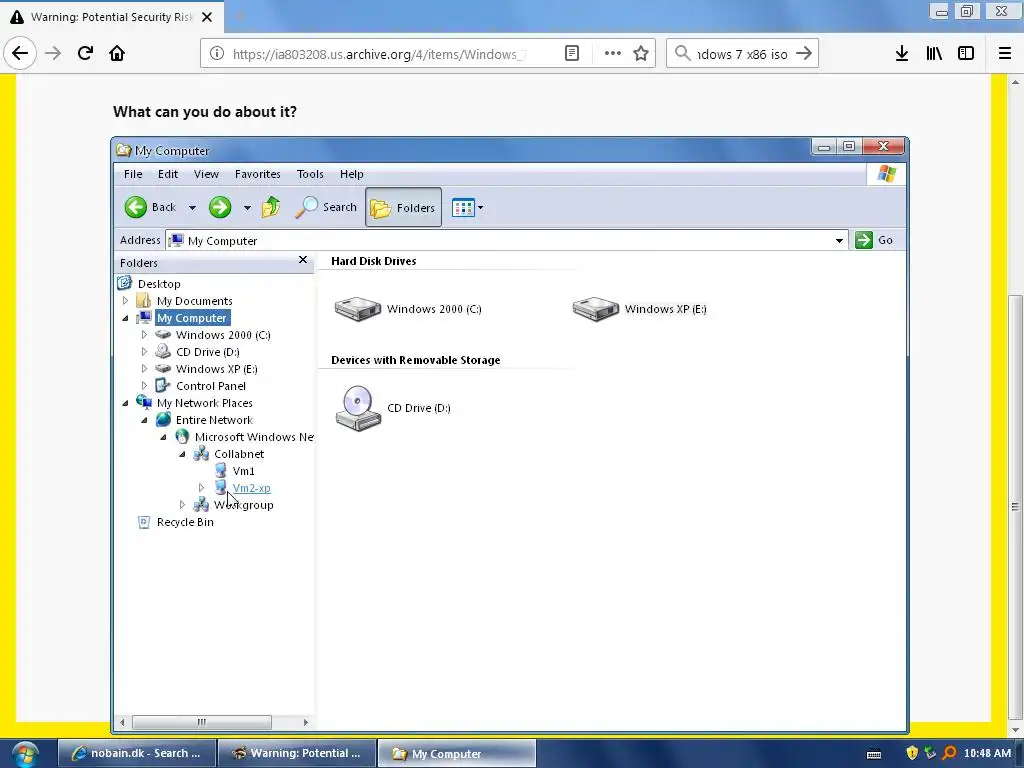This screenshot has width=1024, height=768.
Task: Go to Firefox home page
Action: coord(117,53)
